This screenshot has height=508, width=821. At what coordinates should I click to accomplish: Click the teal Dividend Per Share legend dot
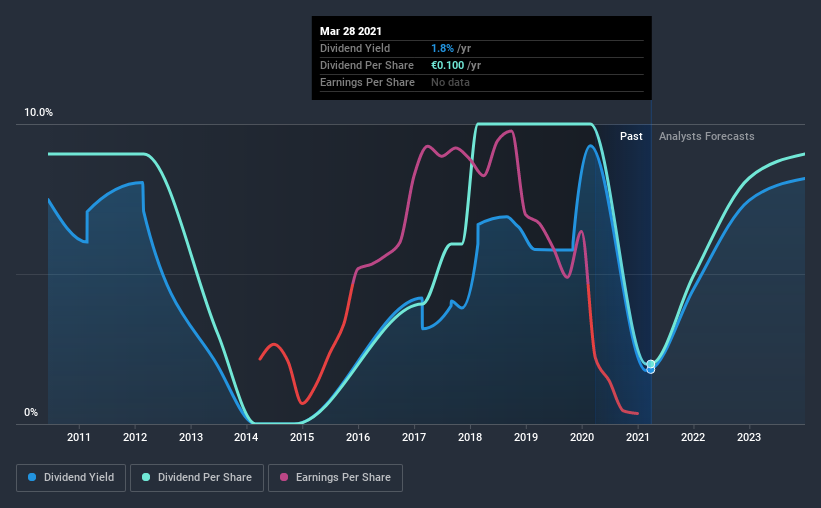(146, 477)
